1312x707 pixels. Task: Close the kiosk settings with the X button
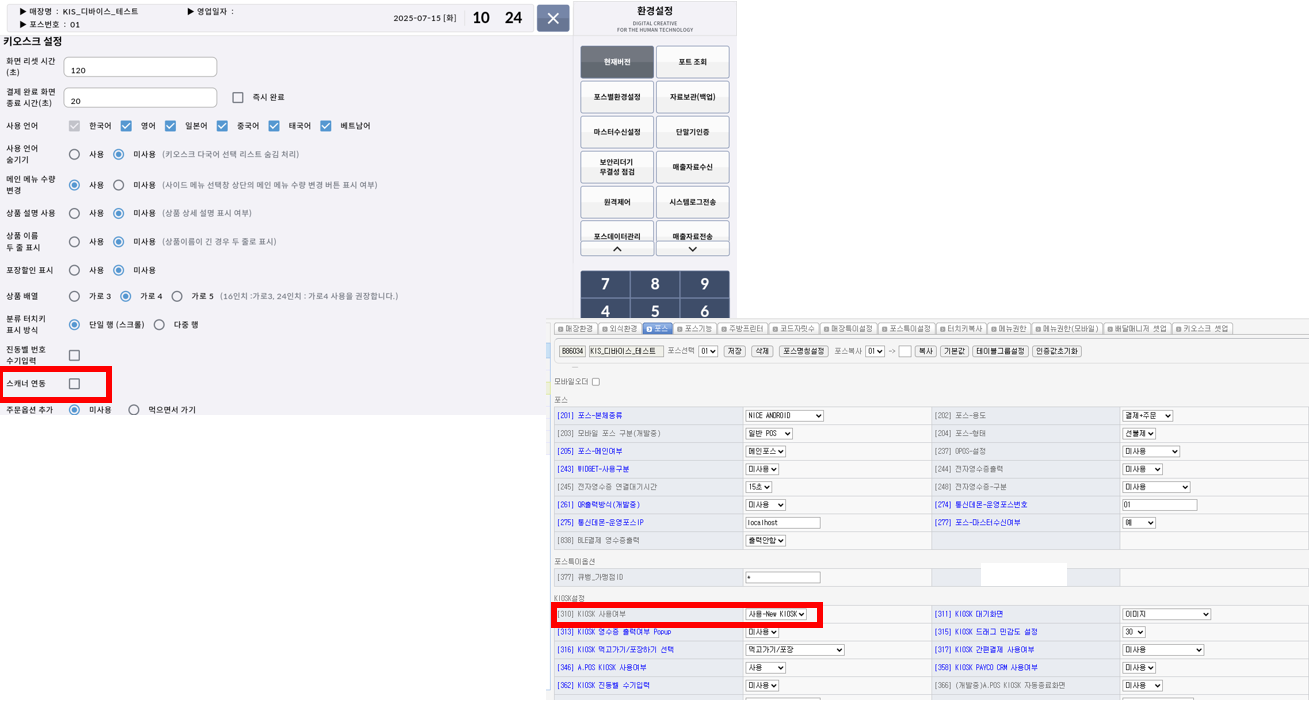(x=552, y=18)
